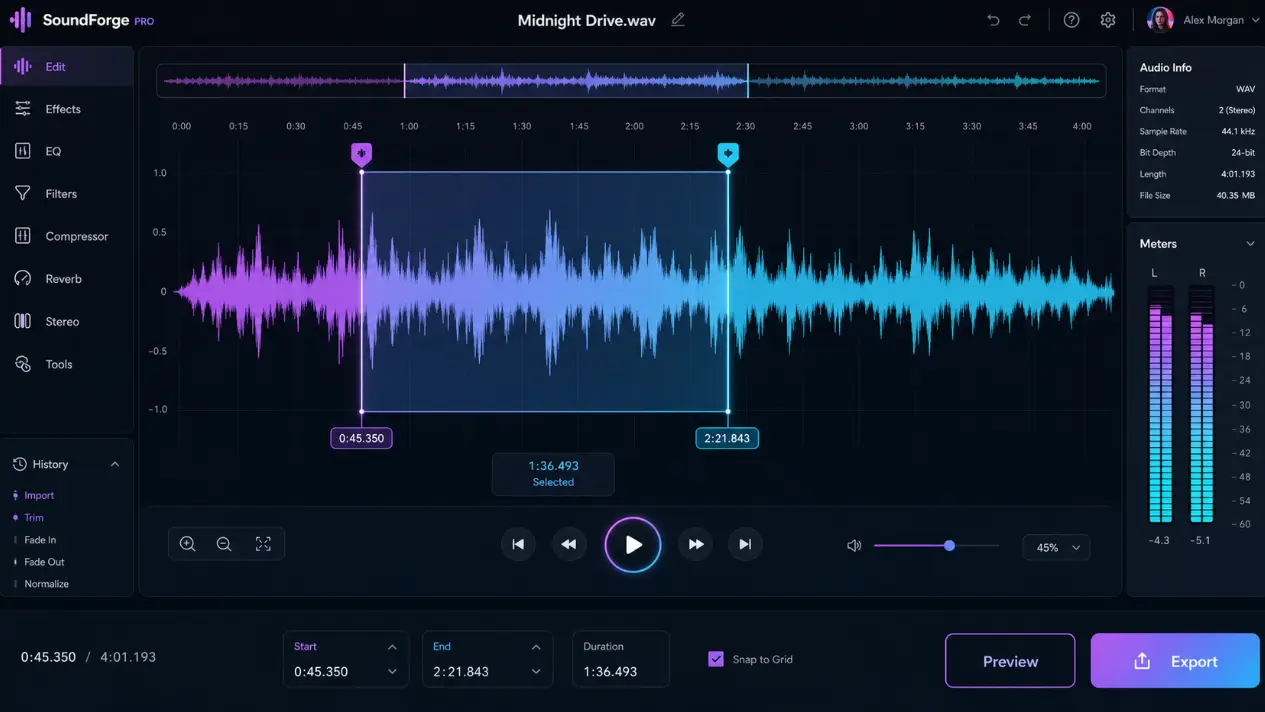The image size is (1265, 712).
Task: Skip to the track start
Action: coord(518,544)
